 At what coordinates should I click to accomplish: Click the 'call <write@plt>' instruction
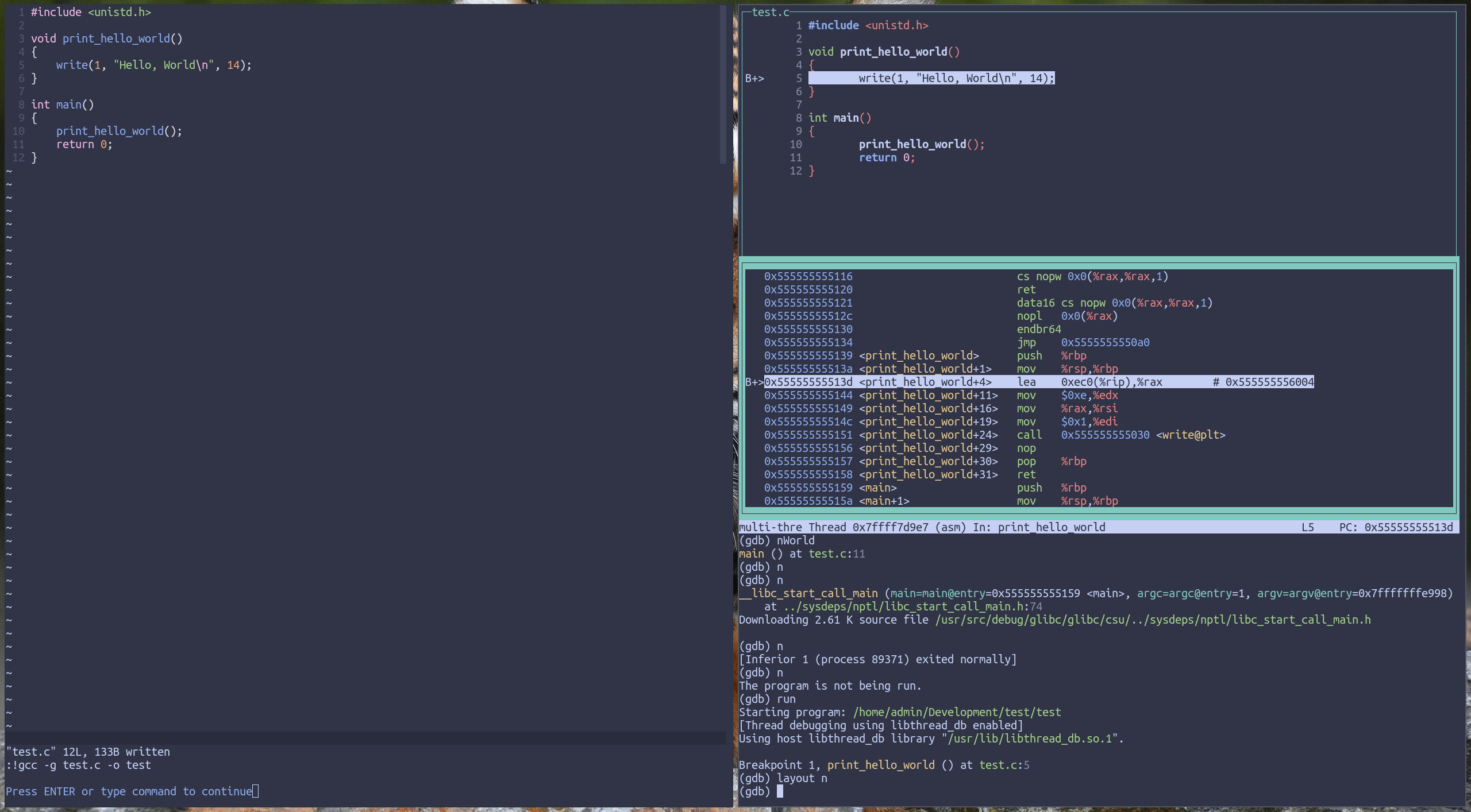tap(1121, 435)
